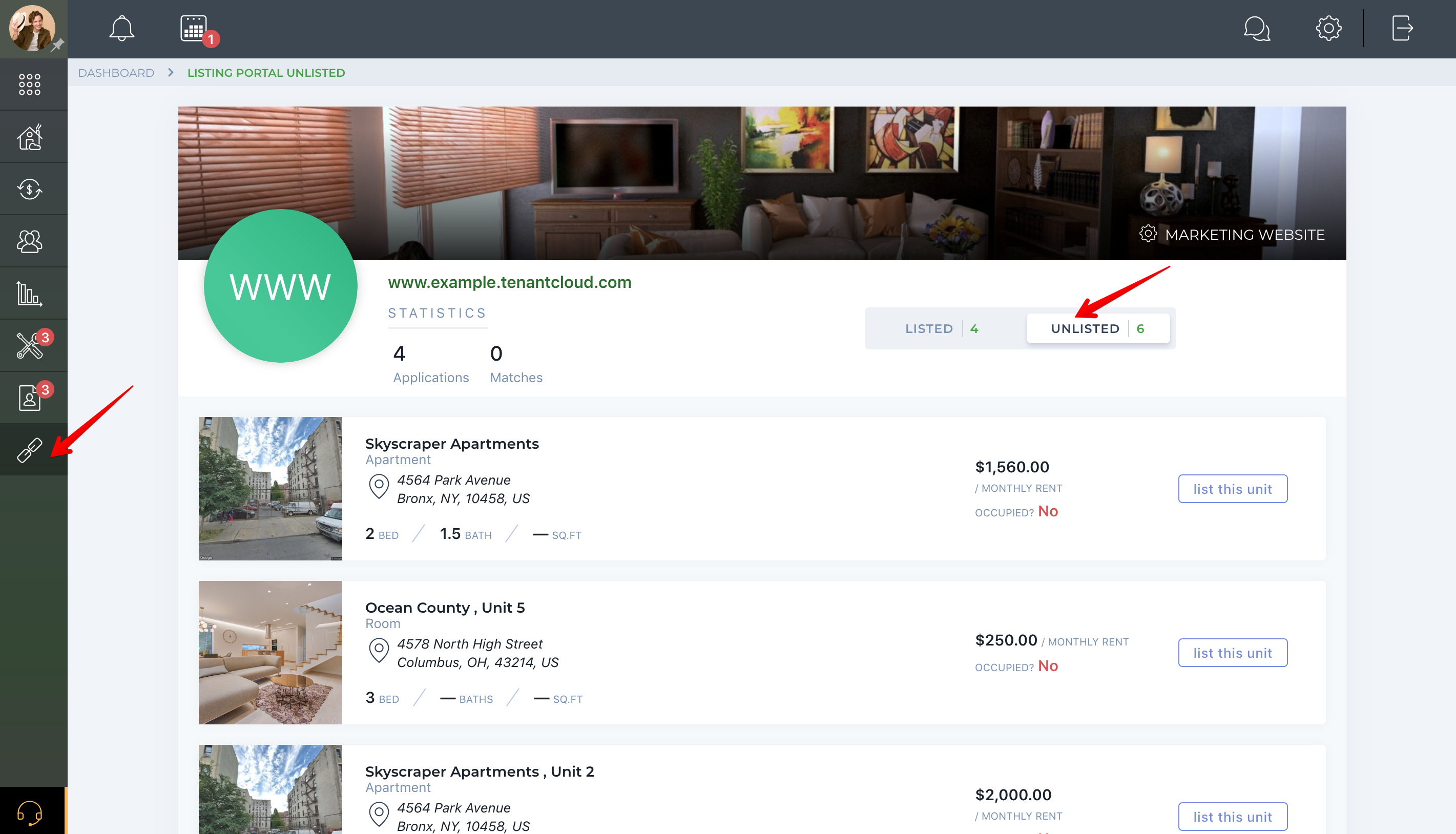The height and width of the screenshot is (834, 1456).
Task: Click 'Columbus, OH, 43214, US' address
Action: [477, 662]
